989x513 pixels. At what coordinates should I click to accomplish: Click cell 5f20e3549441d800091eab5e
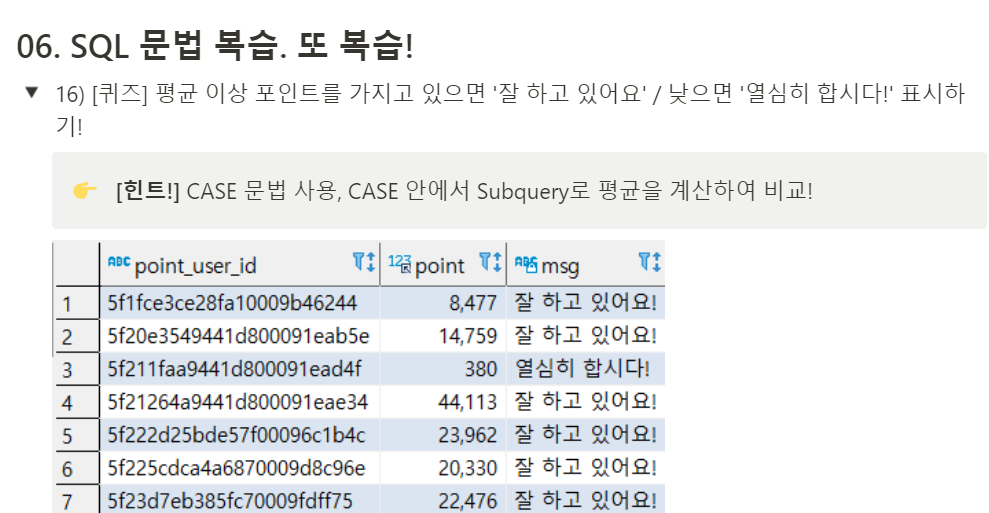point(240,336)
